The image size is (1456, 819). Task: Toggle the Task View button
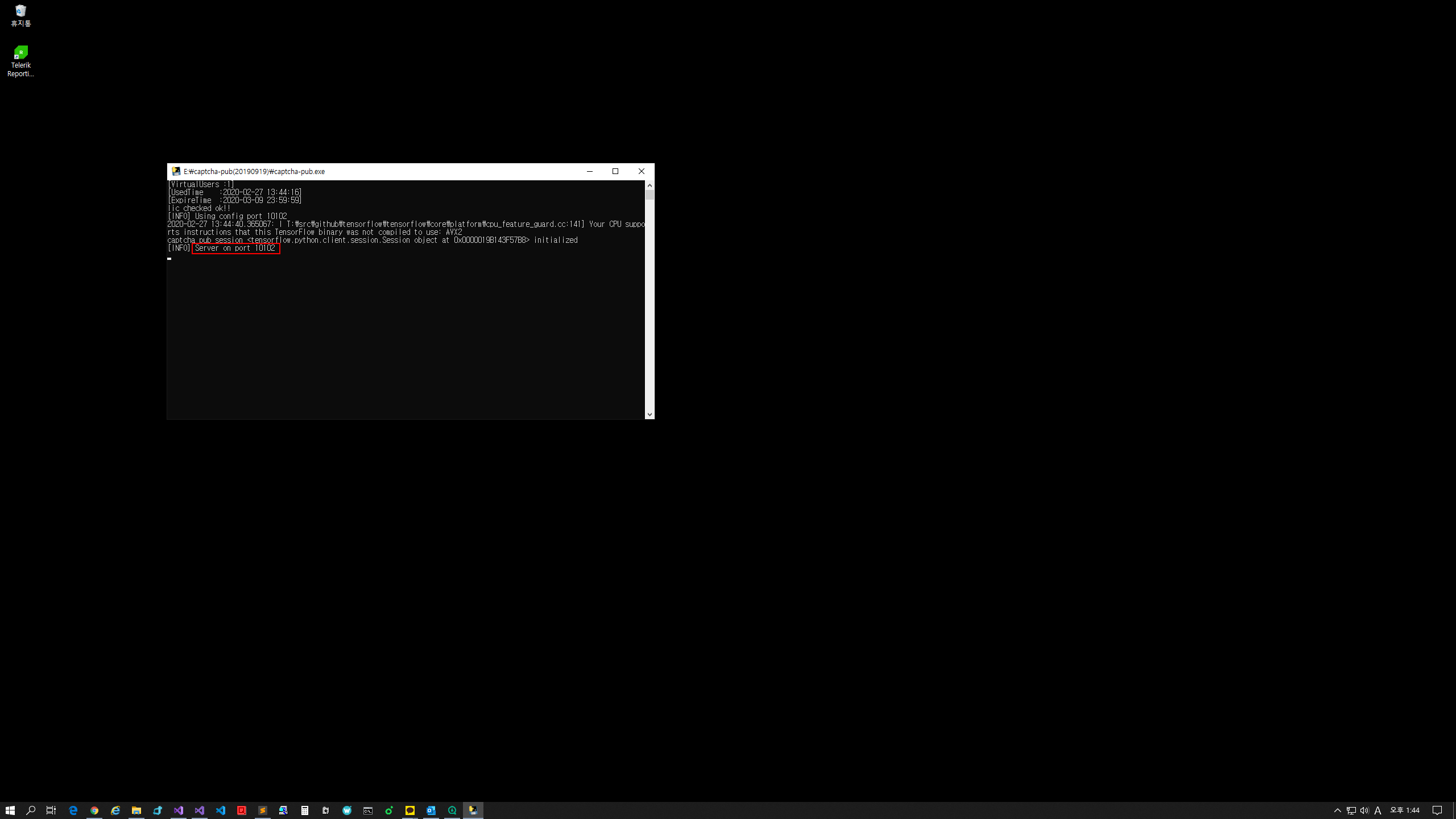click(51, 810)
